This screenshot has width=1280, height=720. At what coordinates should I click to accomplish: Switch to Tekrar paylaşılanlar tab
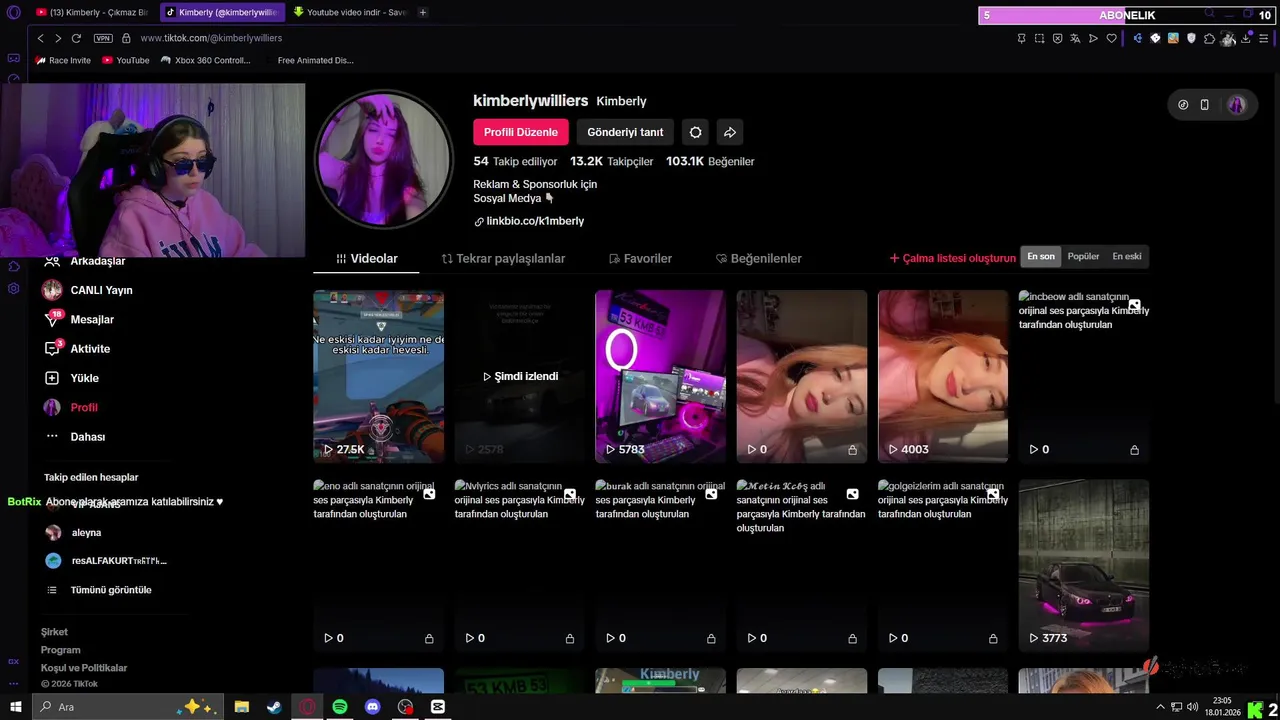[503, 258]
